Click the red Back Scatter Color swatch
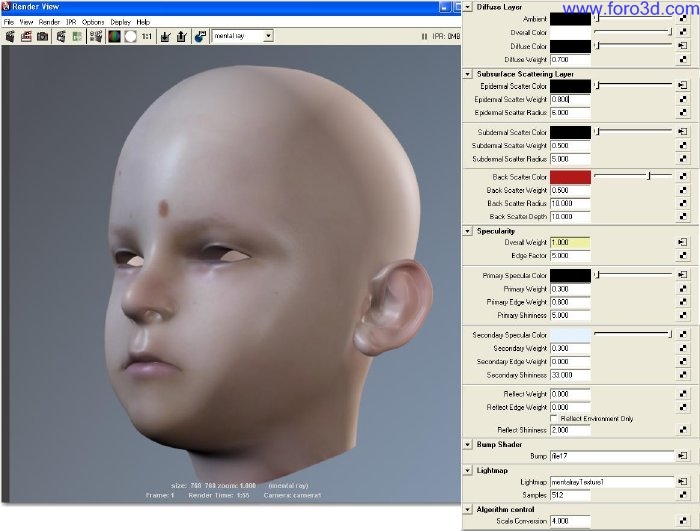This screenshot has height=531, width=700. tap(570, 177)
